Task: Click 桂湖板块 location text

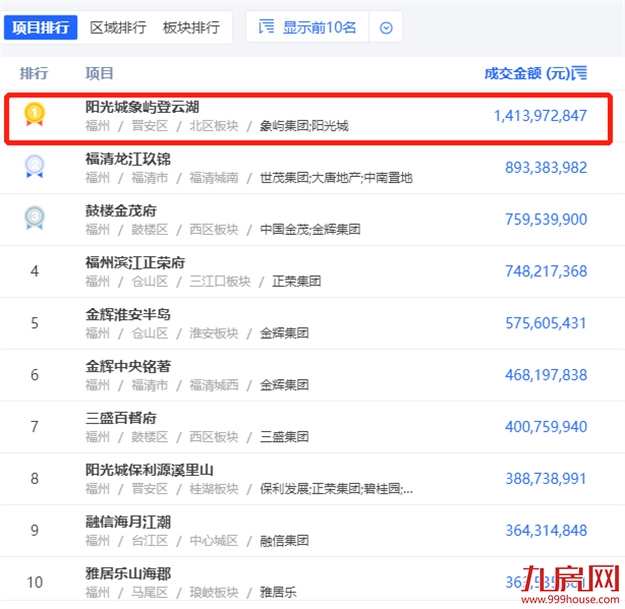Action: (x=214, y=489)
